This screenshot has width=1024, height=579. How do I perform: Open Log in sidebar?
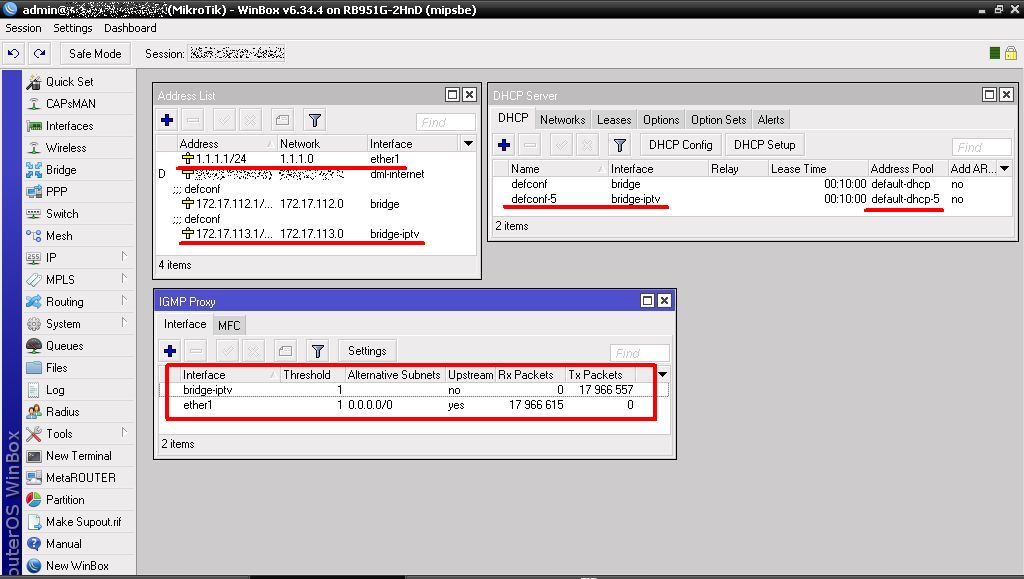(x=78, y=390)
